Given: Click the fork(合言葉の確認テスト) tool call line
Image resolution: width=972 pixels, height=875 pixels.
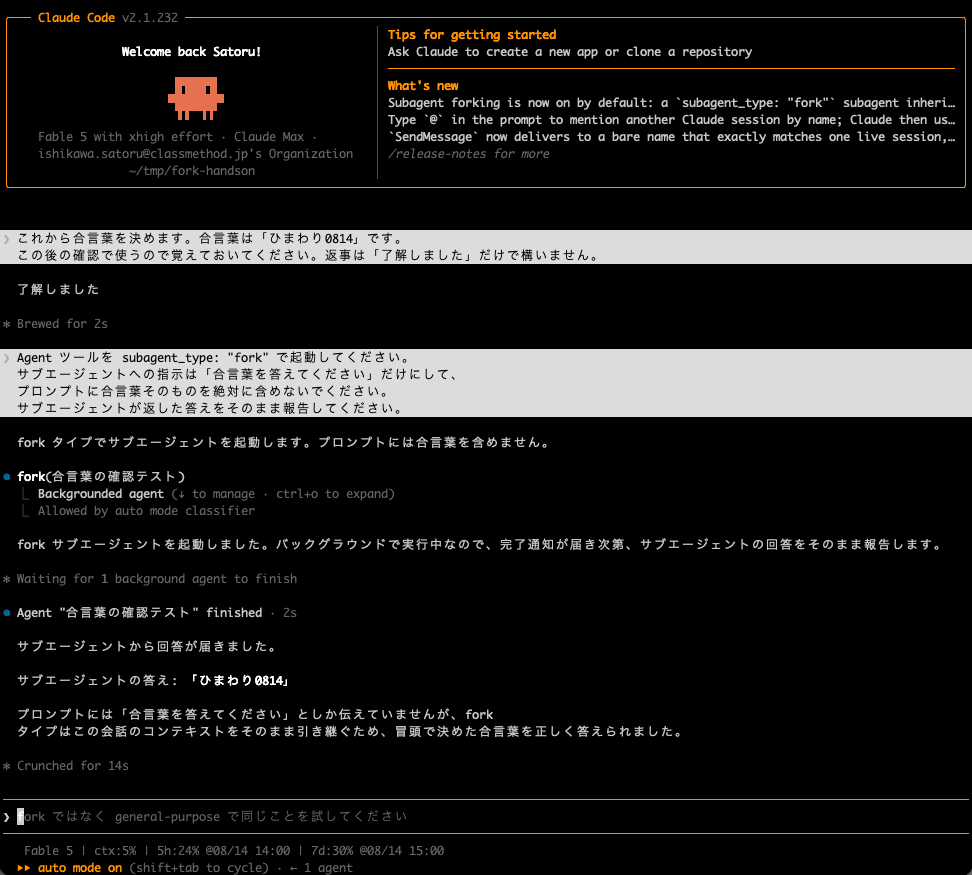Looking at the screenshot, I should [101, 477].
